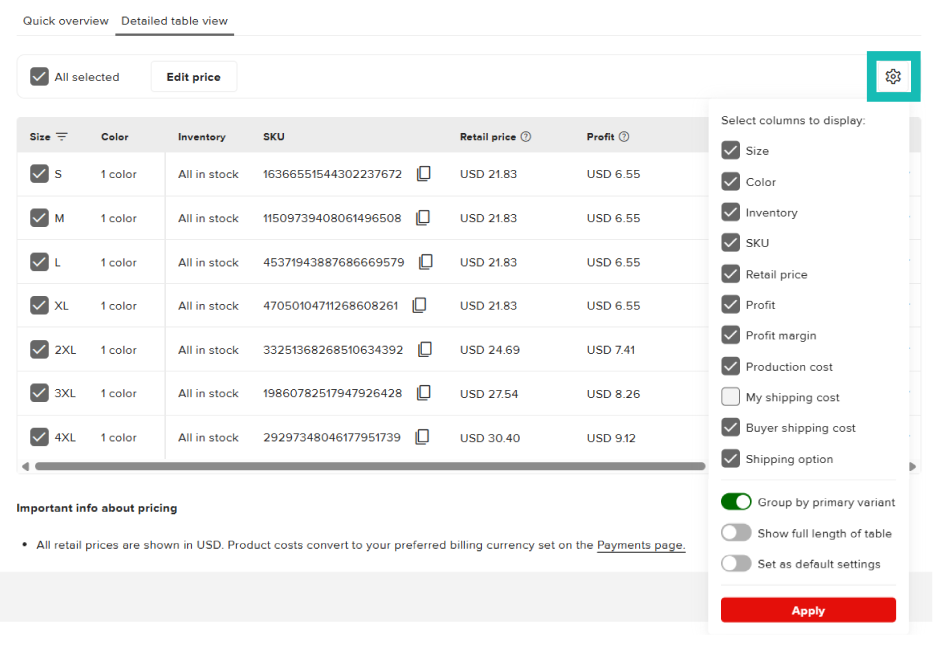Apply the column display settings
Screen dimensions: 945x668
[808, 610]
